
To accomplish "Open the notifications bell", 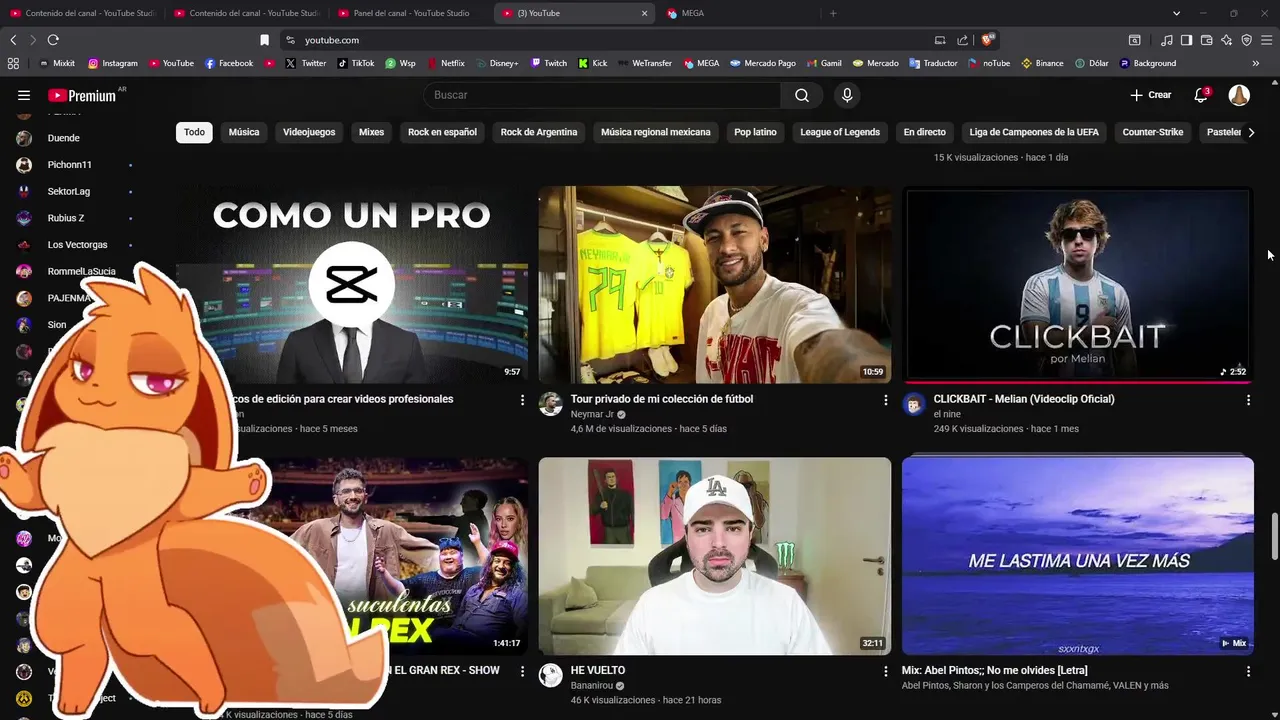I will pyautogui.click(x=1201, y=95).
